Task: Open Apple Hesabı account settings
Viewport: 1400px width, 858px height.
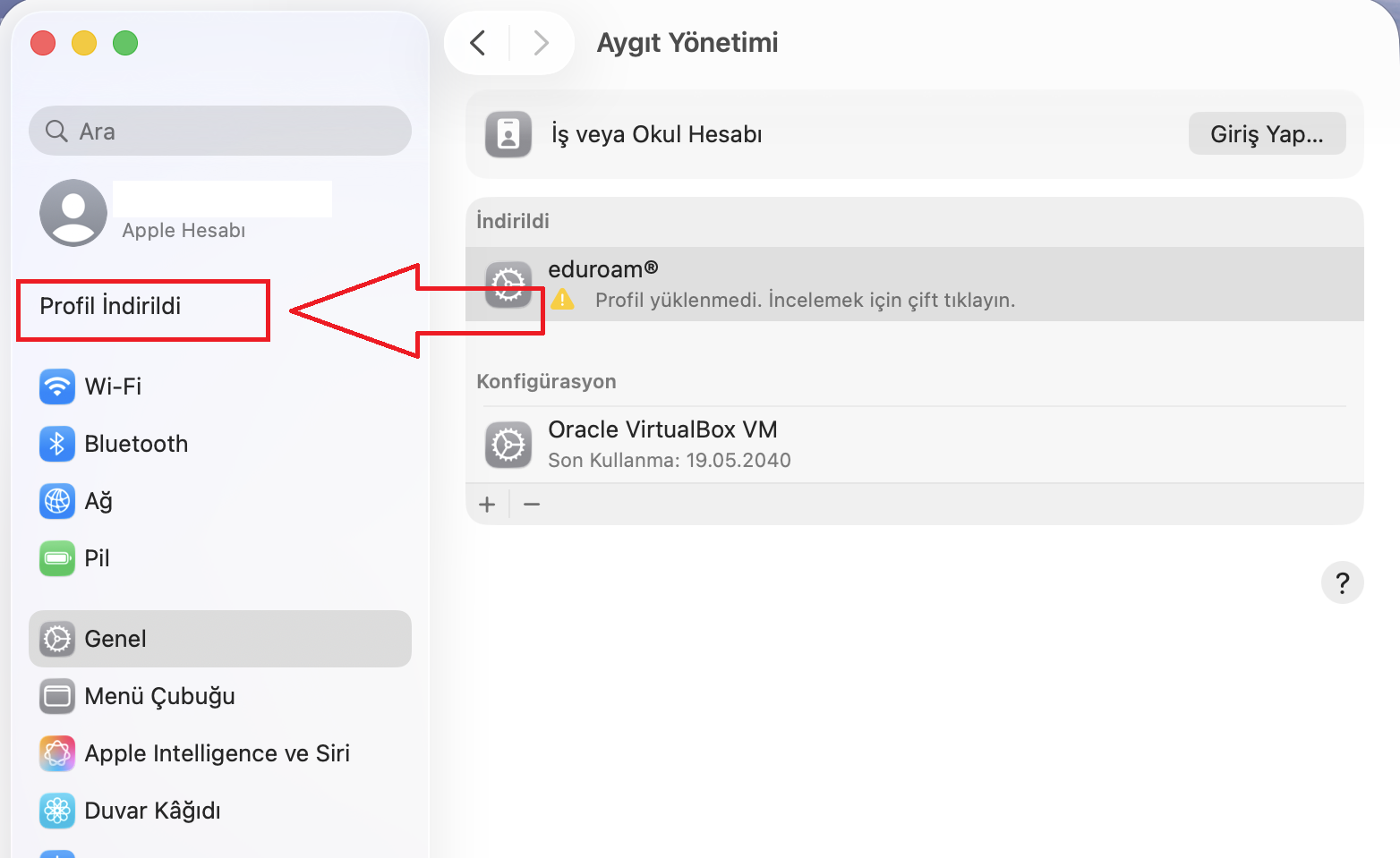Action: tap(184, 213)
